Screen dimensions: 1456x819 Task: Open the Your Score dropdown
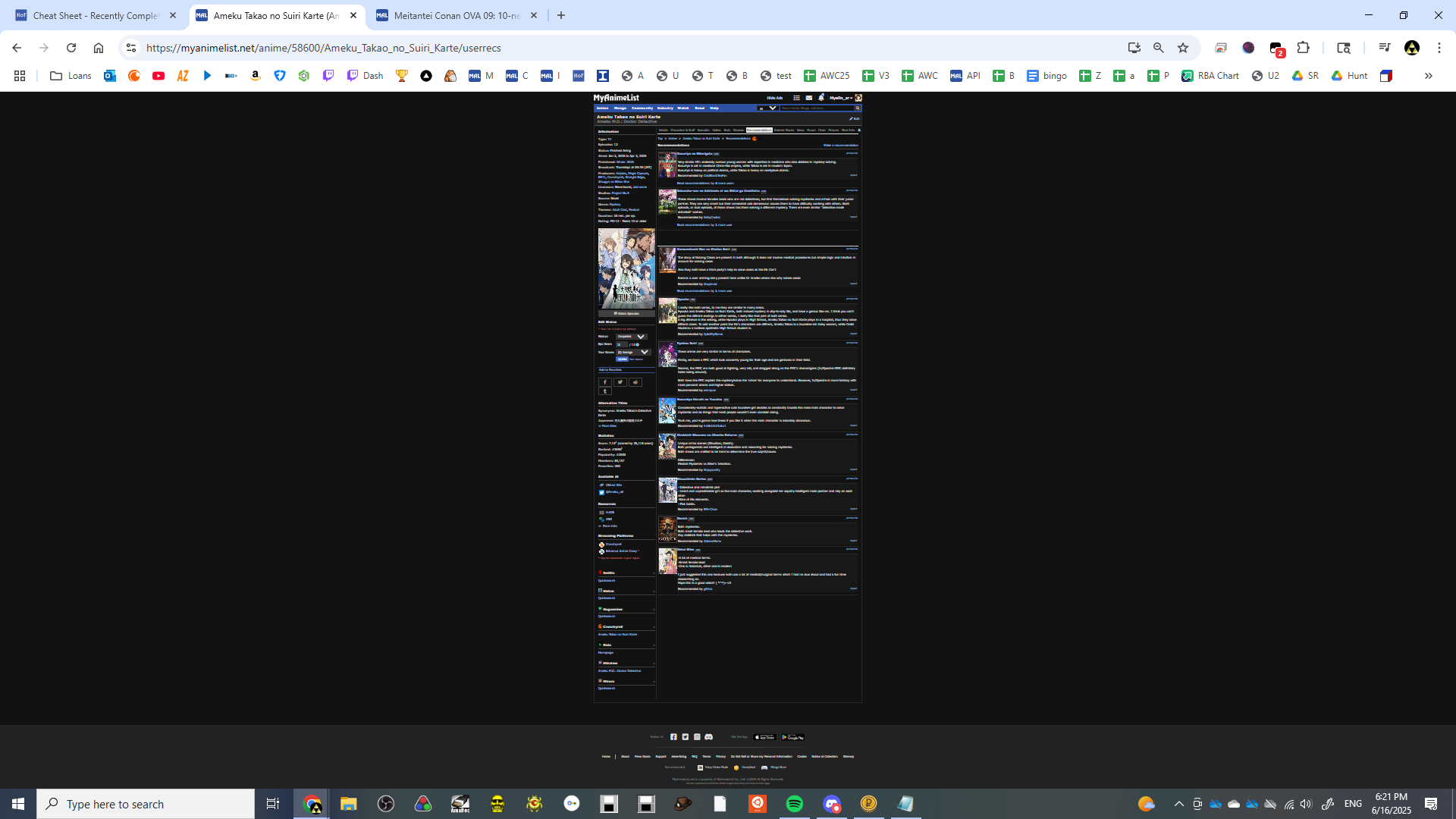(633, 352)
